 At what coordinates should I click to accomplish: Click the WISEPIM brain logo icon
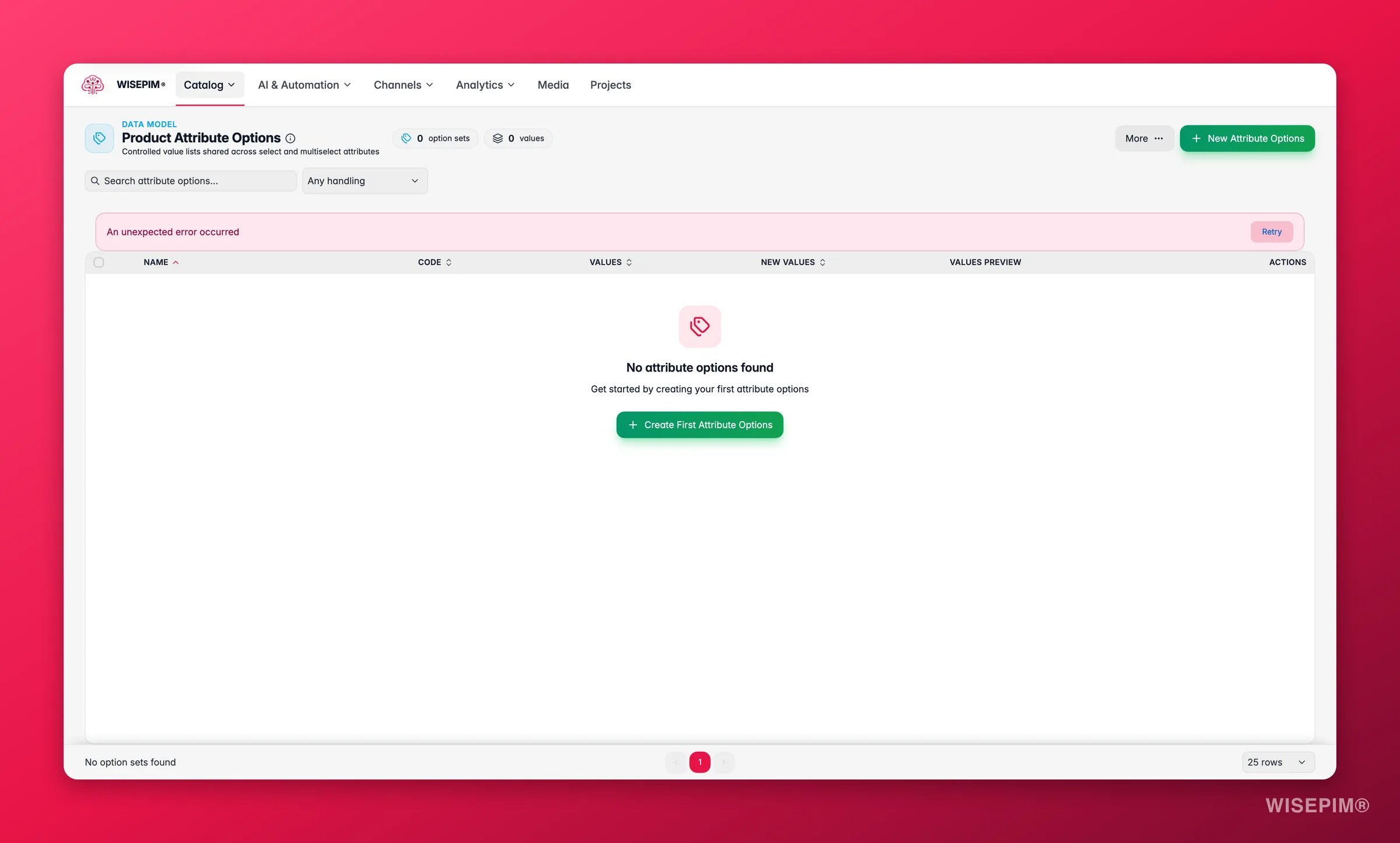pyautogui.click(x=93, y=85)
